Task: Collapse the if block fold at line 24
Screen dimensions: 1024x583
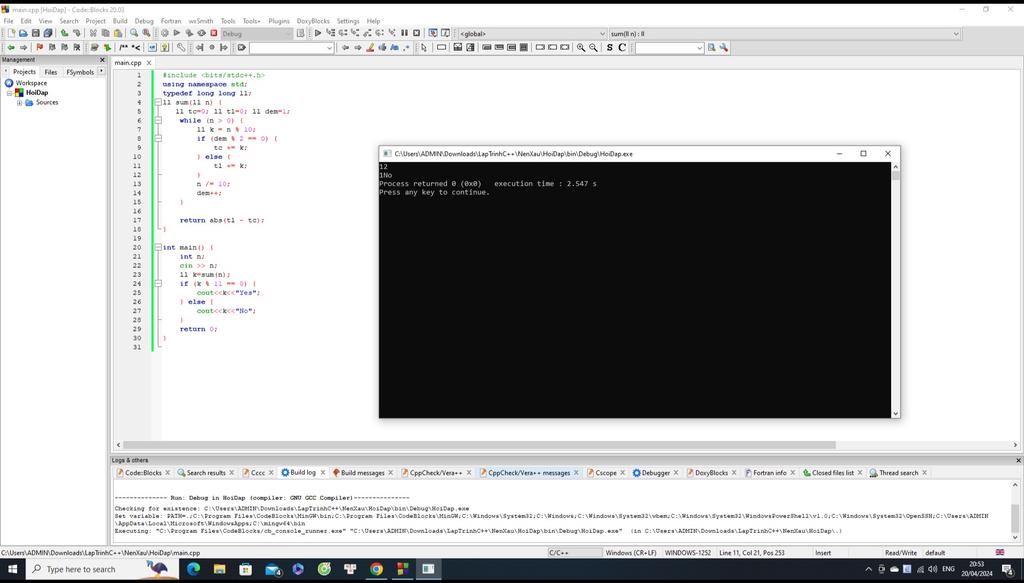Action: click(x=158, y=283)
